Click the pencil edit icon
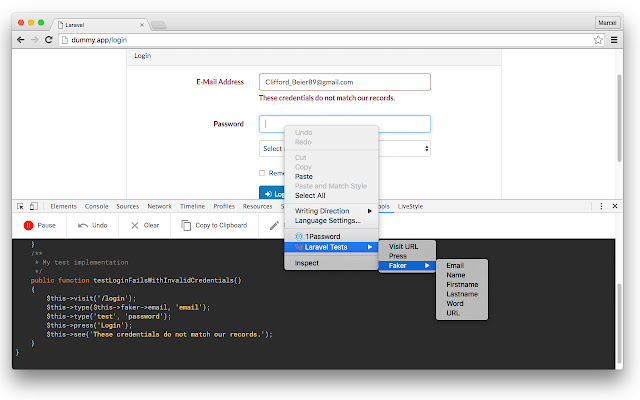The height and width of the screenshot is (400, 640). tap(274, 225)
